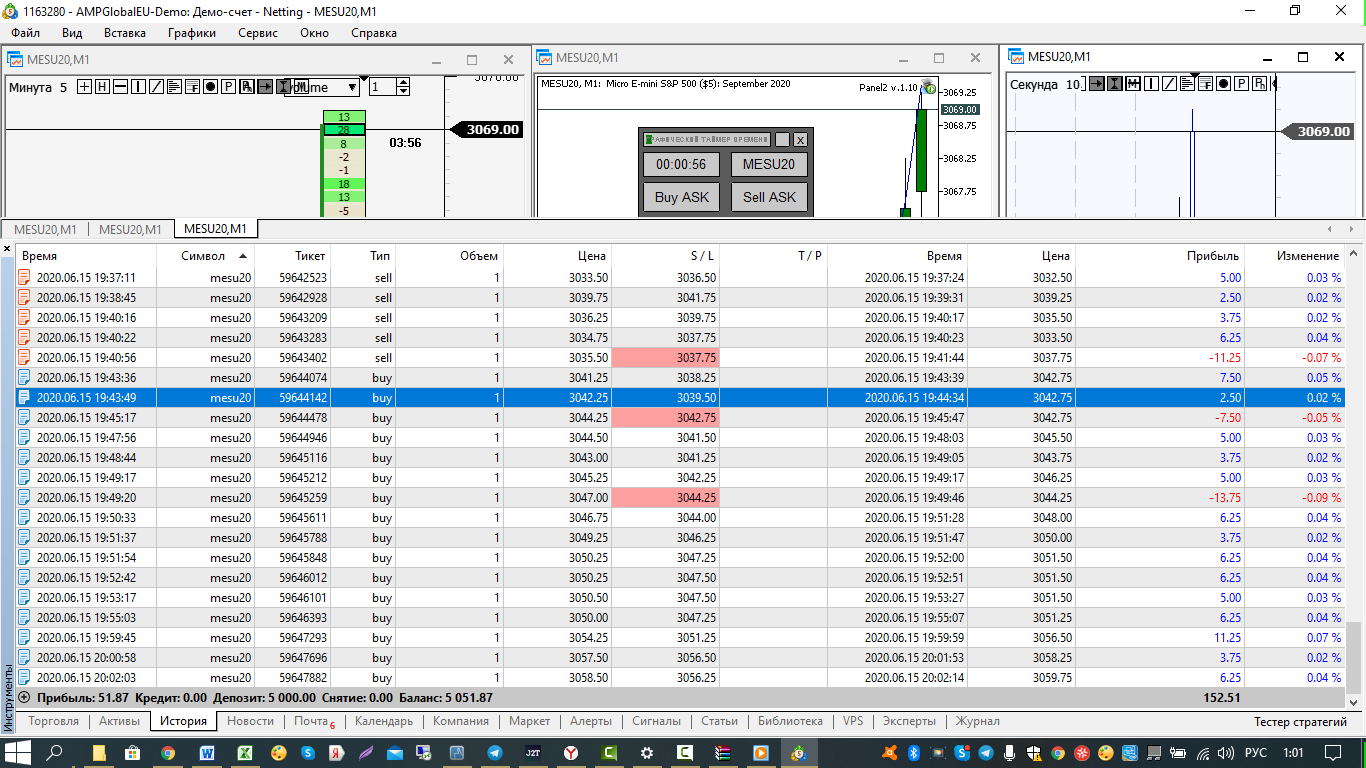
Task: Sort the table by the Символ column header
Action: 203,256
